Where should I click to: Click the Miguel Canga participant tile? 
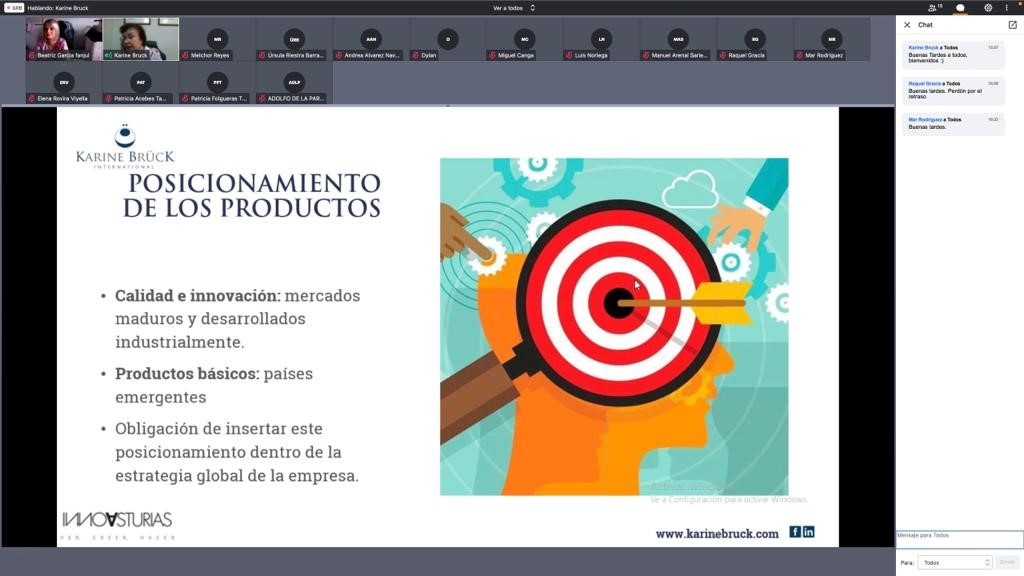tap(524, 41)
